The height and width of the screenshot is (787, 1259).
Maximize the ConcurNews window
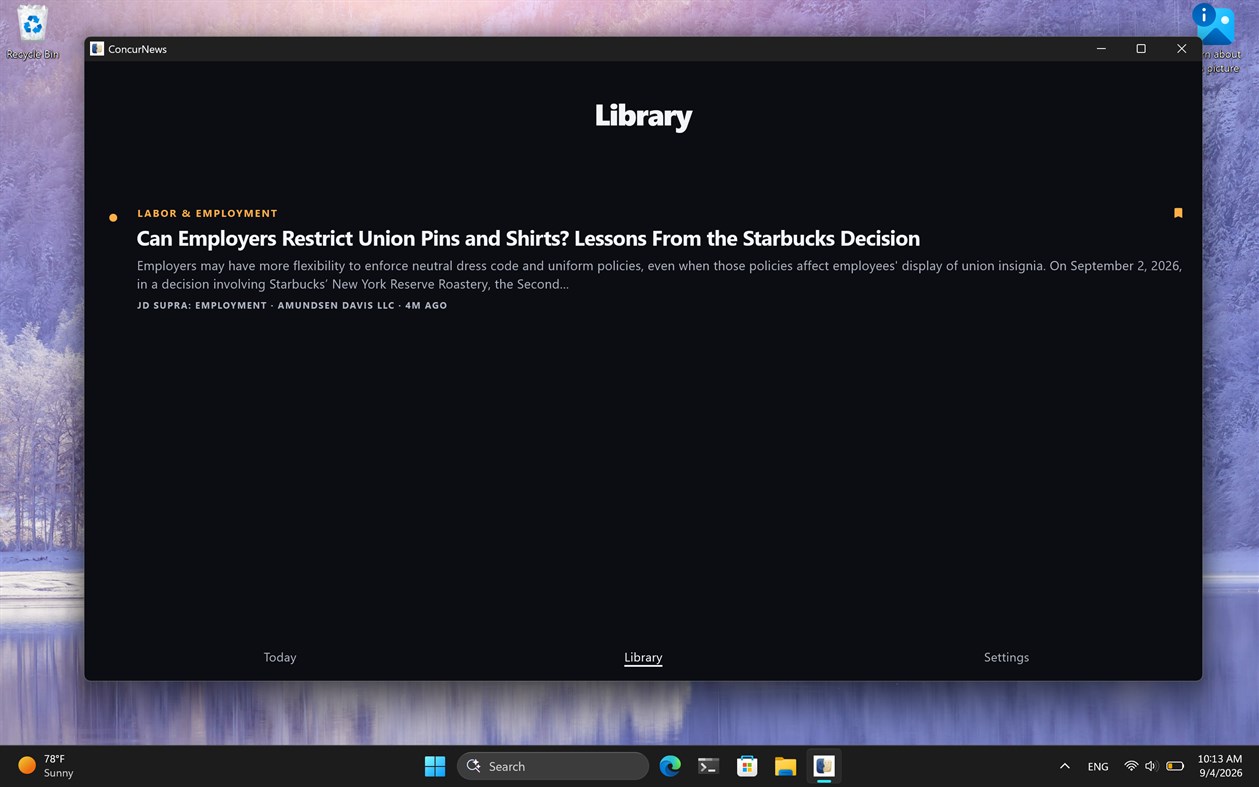(1141, 49)
